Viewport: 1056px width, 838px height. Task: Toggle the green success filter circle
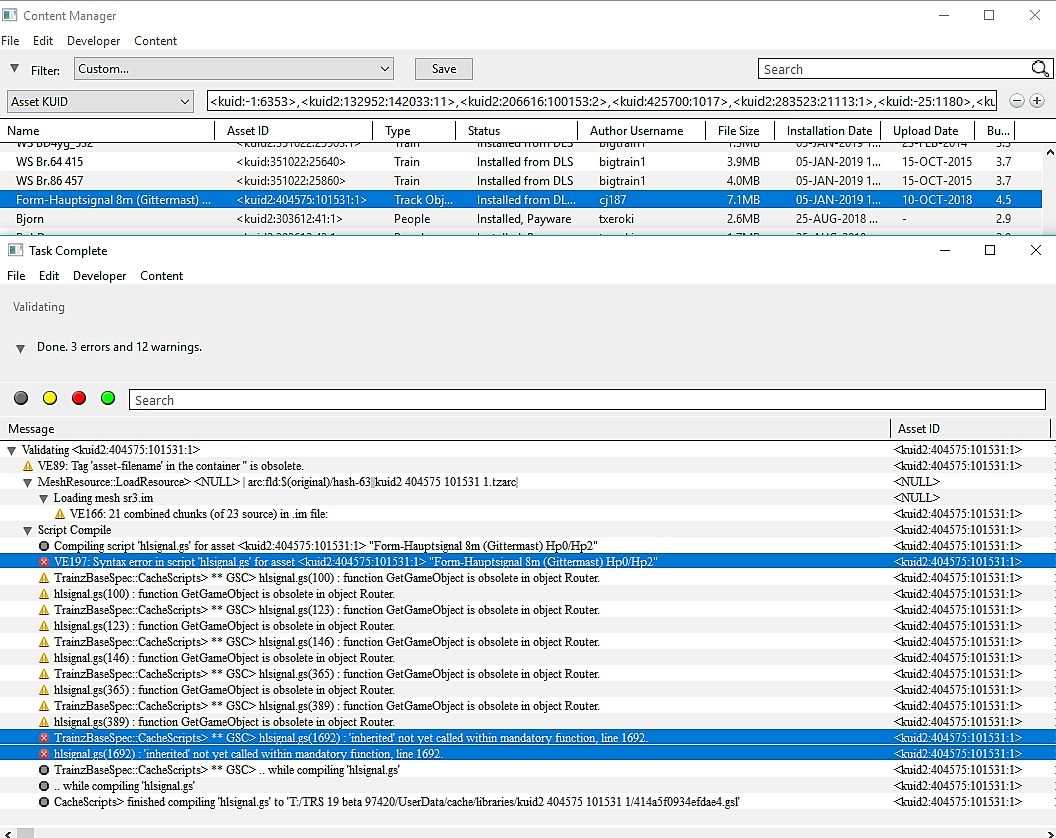108,399
